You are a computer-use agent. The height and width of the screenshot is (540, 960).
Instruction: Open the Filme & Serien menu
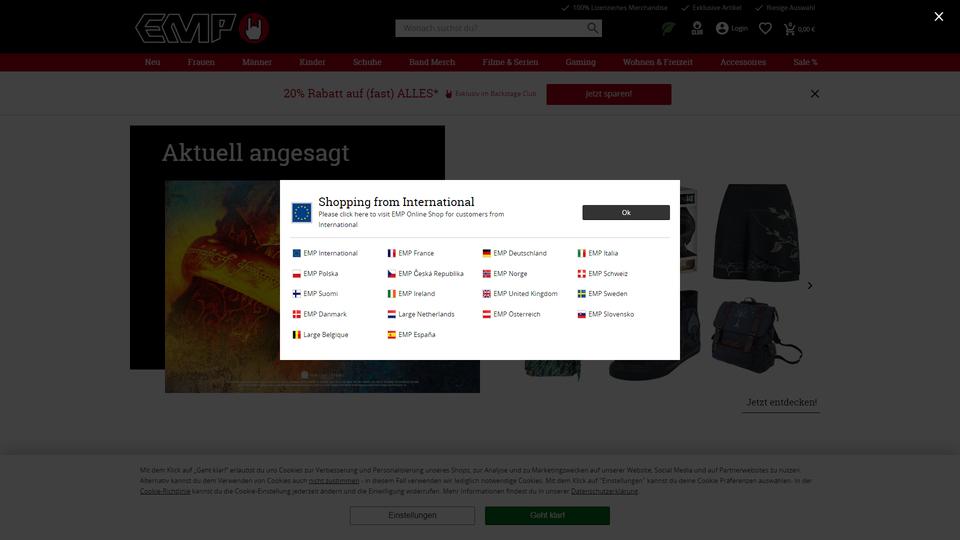pos(510,62)
